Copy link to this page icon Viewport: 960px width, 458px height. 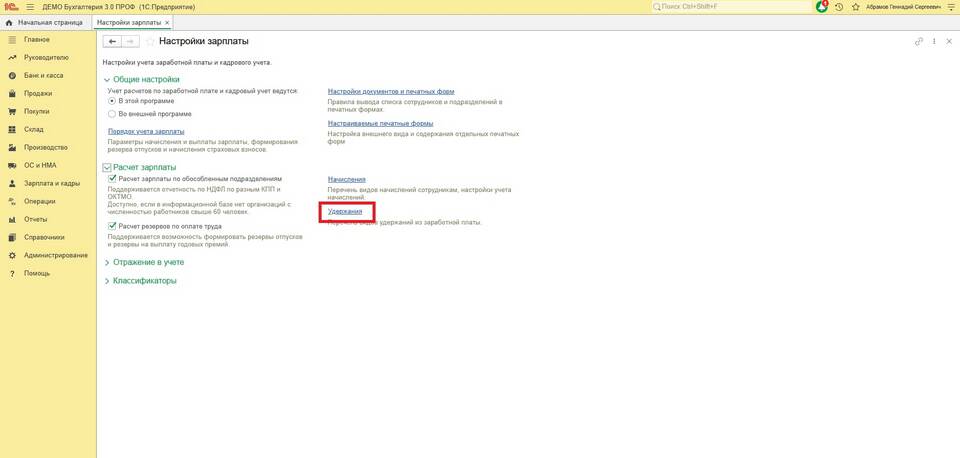click(x=919, y=42)
